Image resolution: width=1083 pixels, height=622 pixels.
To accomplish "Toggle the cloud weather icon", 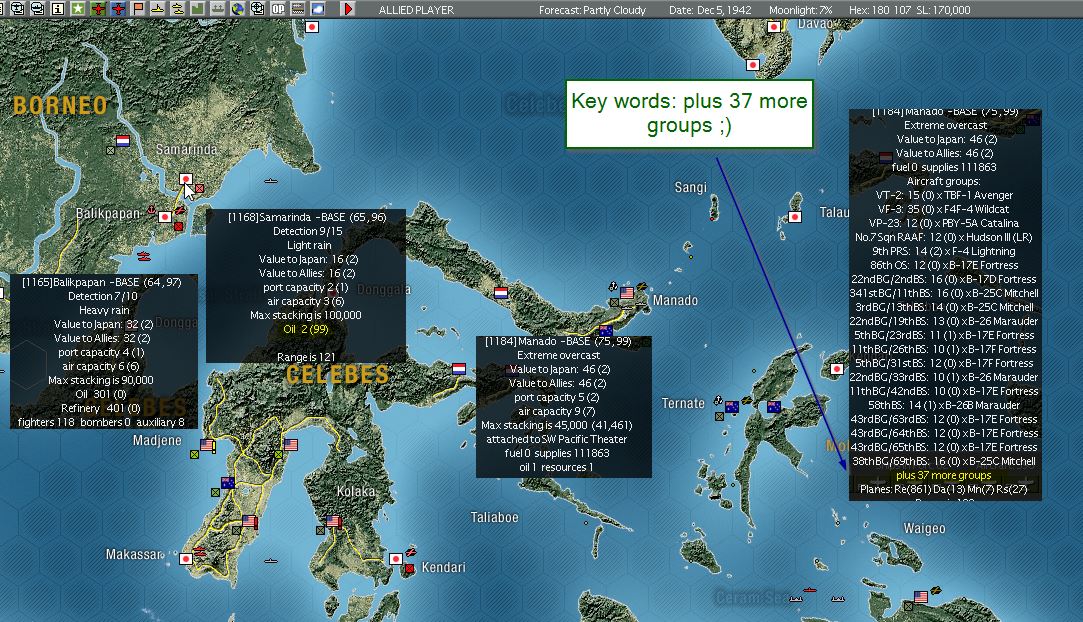I will [x=318, y=9].
